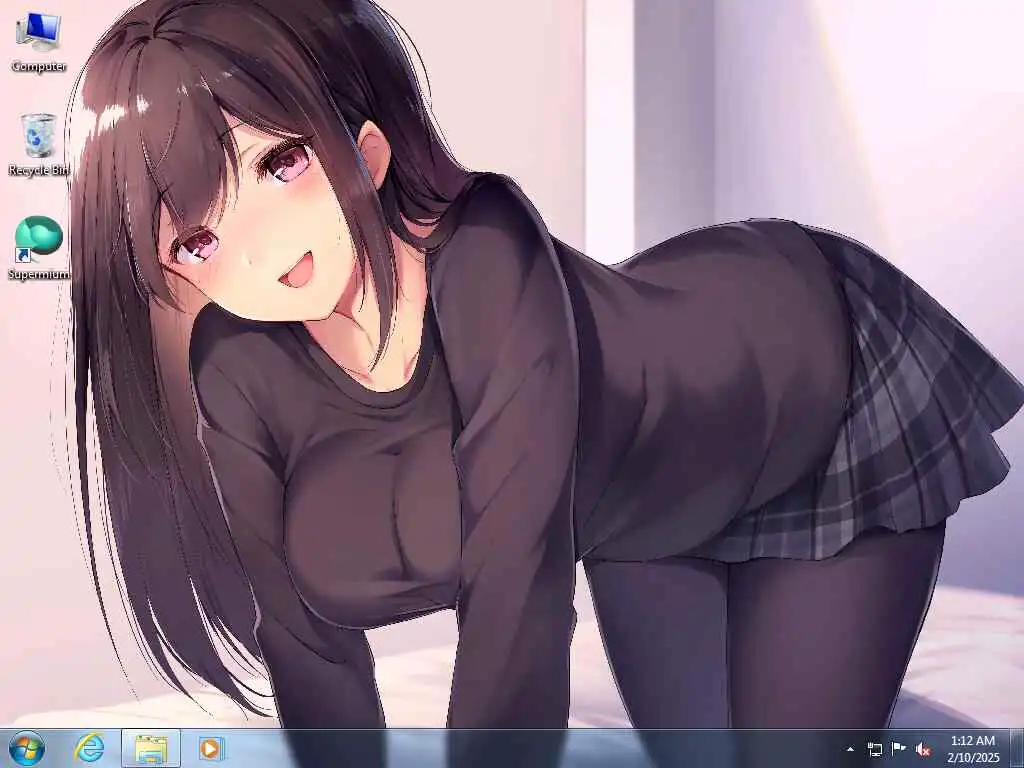Open the Windows Start menu
The width and height of the screenshot is (1024, 768).
(27, 749)
